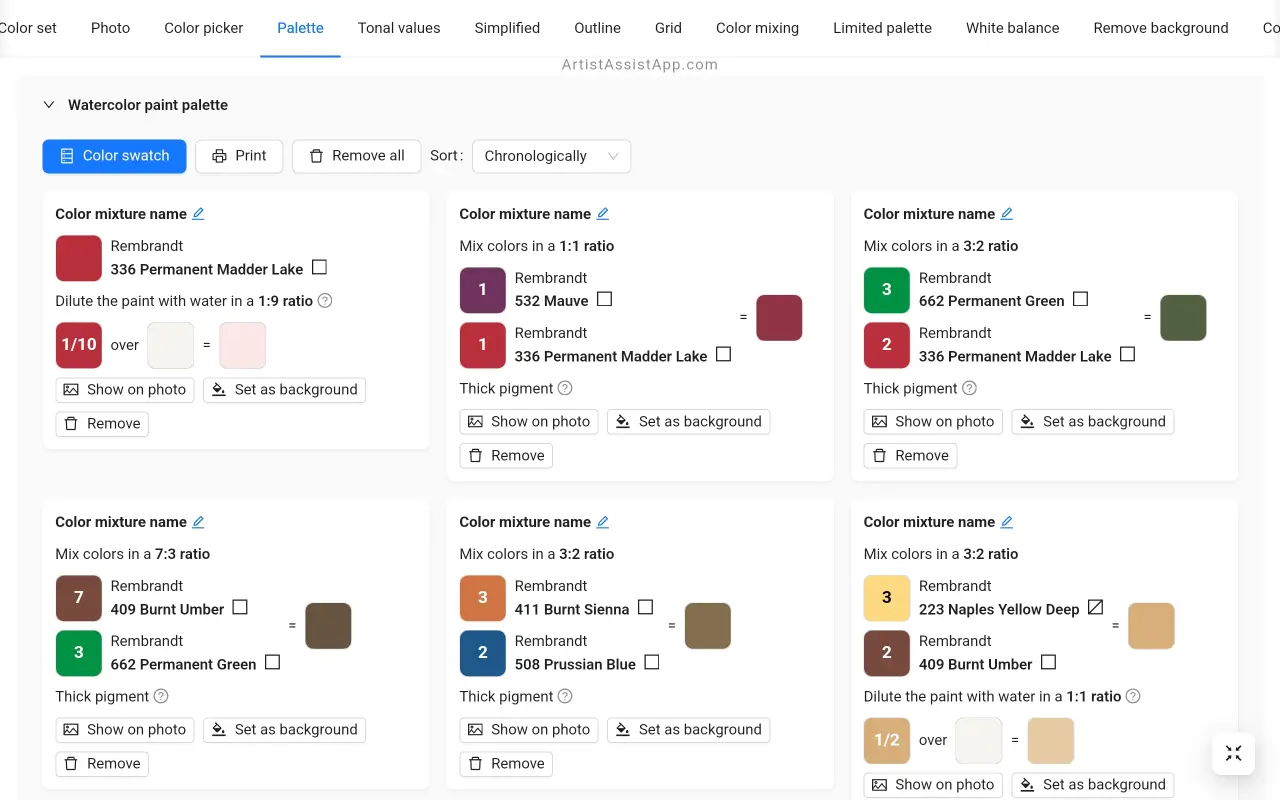Click the 508 Prussian Blue swatch
This screenshot has width=1280, height=800.
[483, 653]
